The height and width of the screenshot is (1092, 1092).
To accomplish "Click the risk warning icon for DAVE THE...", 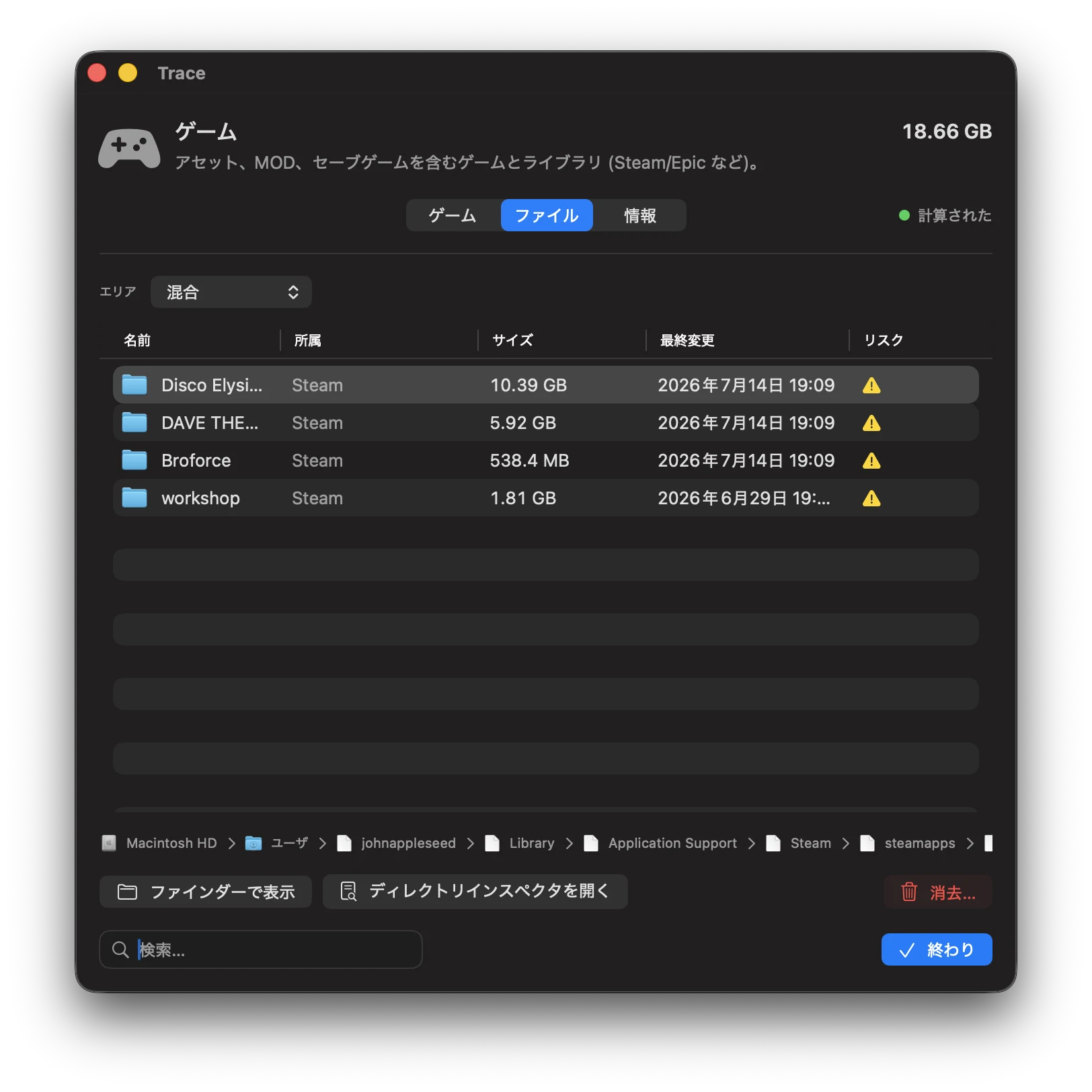I will click(871, 423).
